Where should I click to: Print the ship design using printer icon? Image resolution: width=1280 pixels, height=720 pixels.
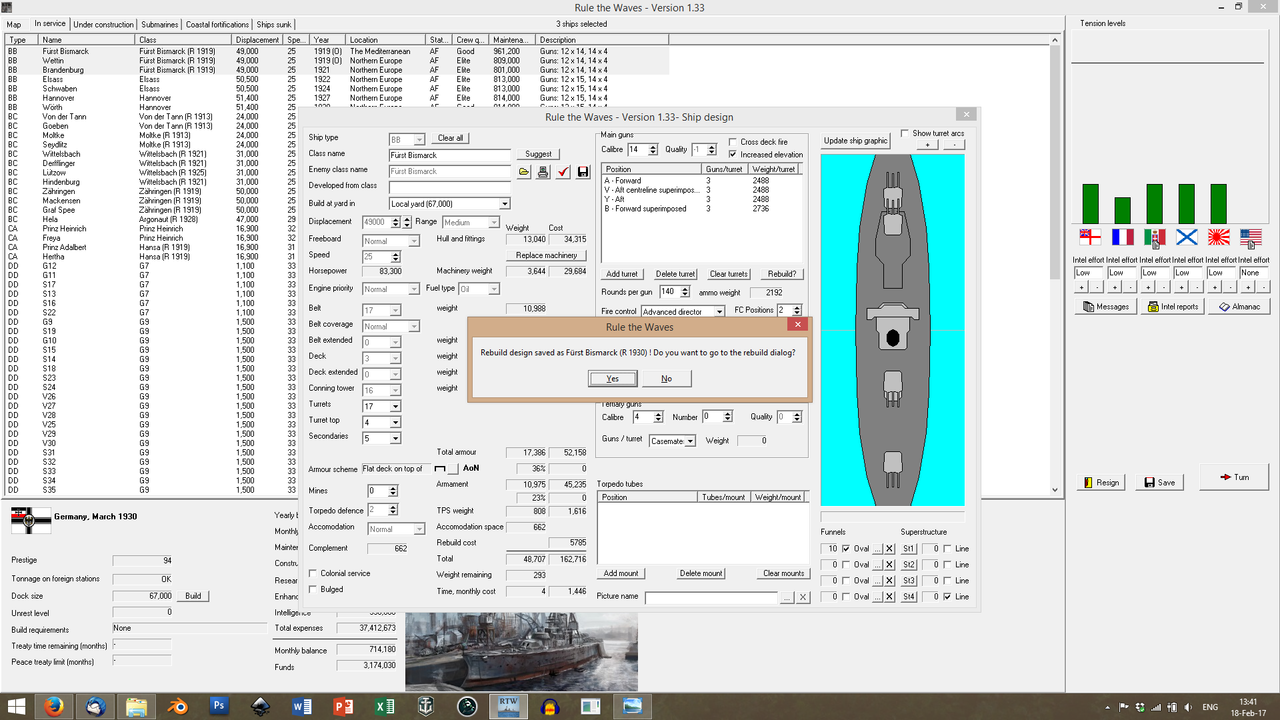[543, 172]
